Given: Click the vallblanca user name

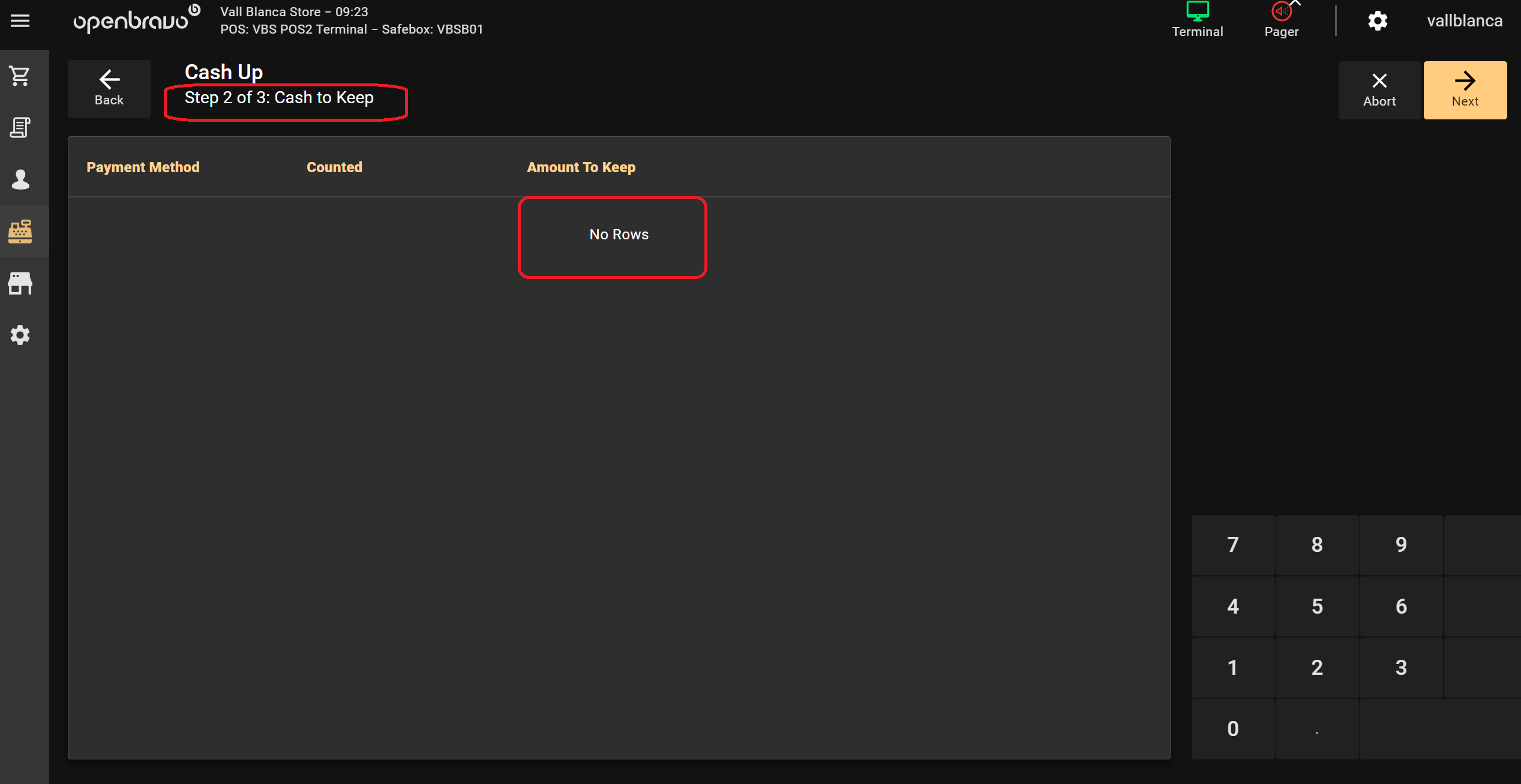Looking at the screenshot, I should click(x=1464, y=21).
